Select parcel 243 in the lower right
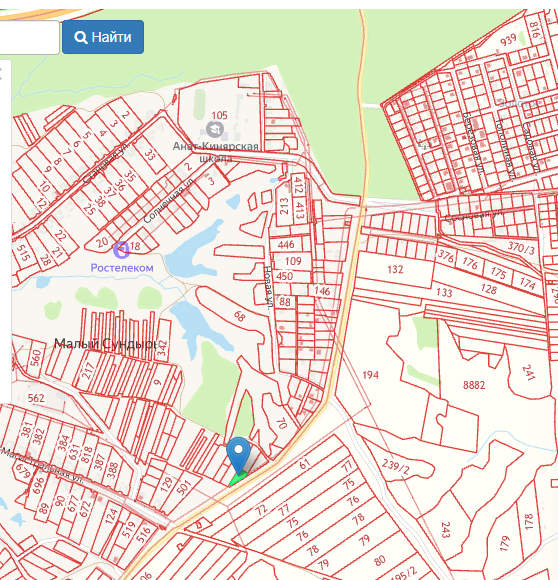The width and height of the screenshot is (558, 580). (446, 530)
